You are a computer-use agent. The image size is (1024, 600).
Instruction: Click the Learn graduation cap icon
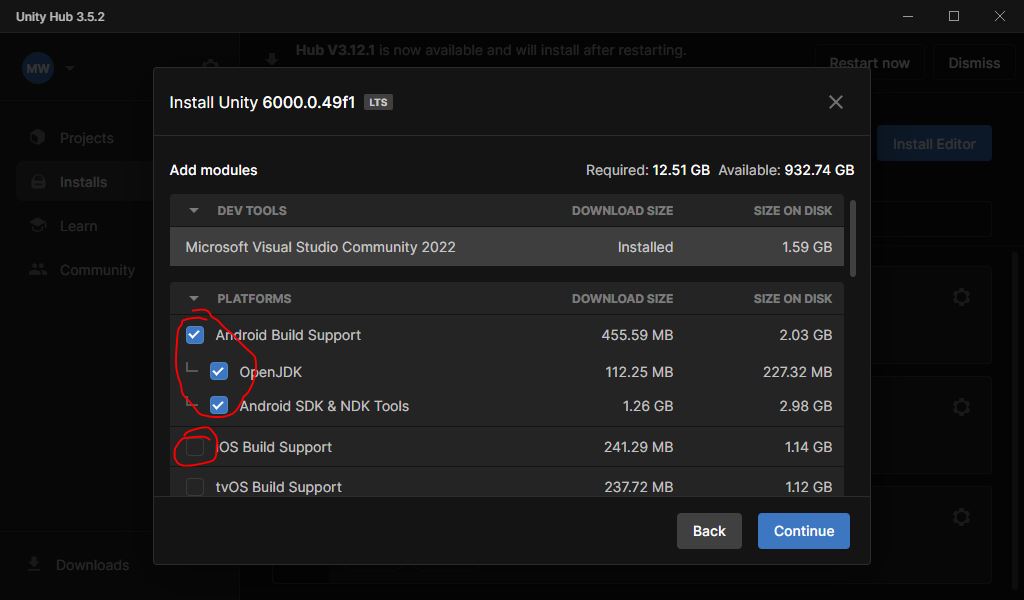point(38,226)
